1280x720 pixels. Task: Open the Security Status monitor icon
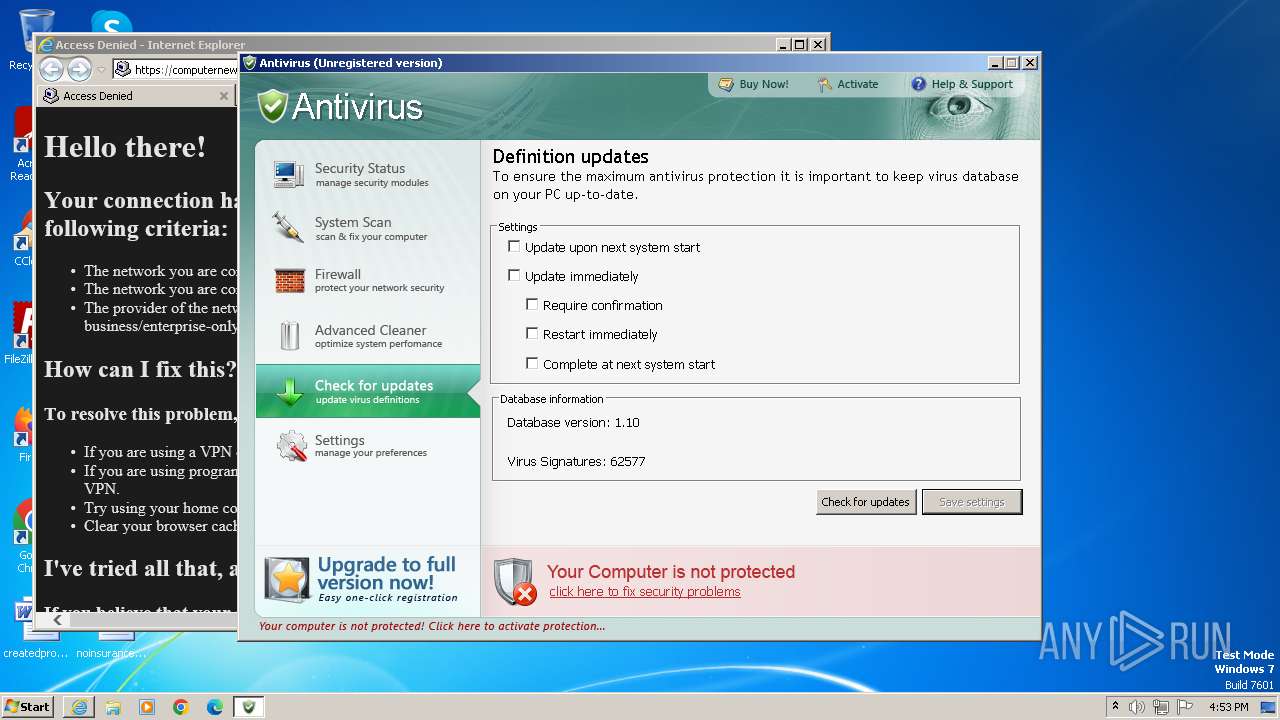tap(289, 174)
